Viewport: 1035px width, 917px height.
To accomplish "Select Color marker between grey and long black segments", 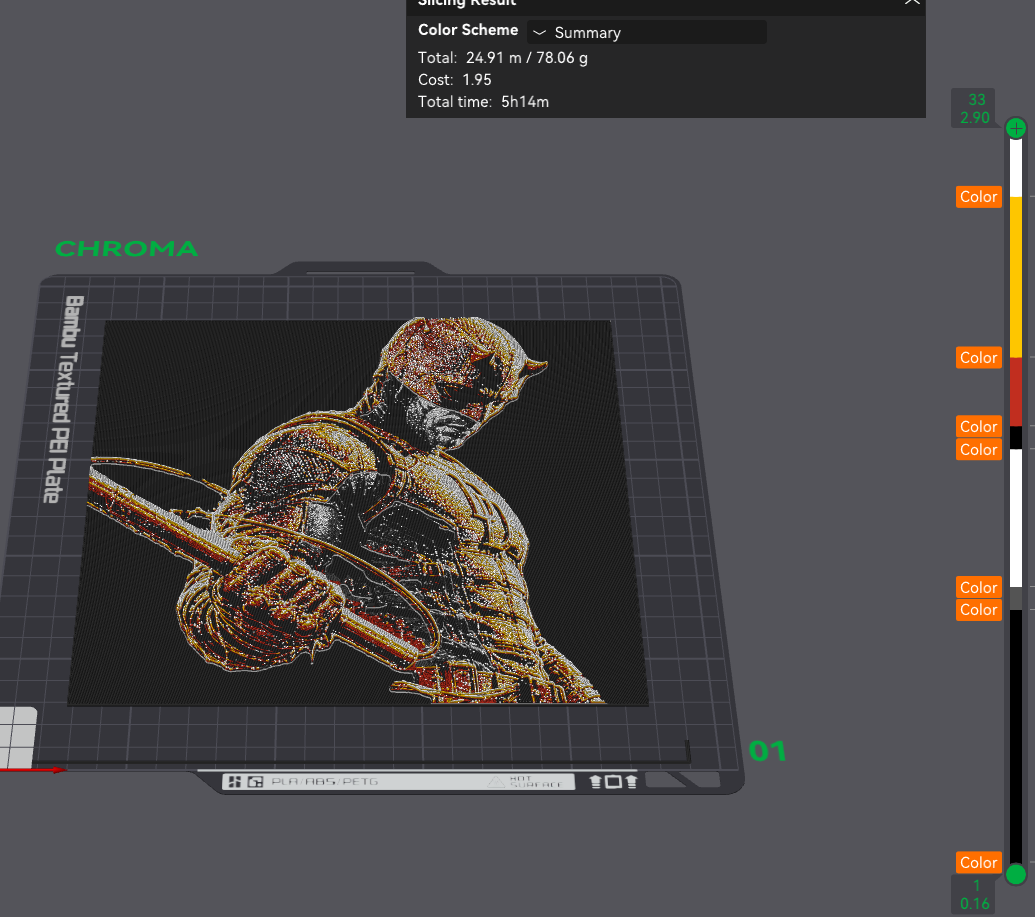I will [979, 610].
